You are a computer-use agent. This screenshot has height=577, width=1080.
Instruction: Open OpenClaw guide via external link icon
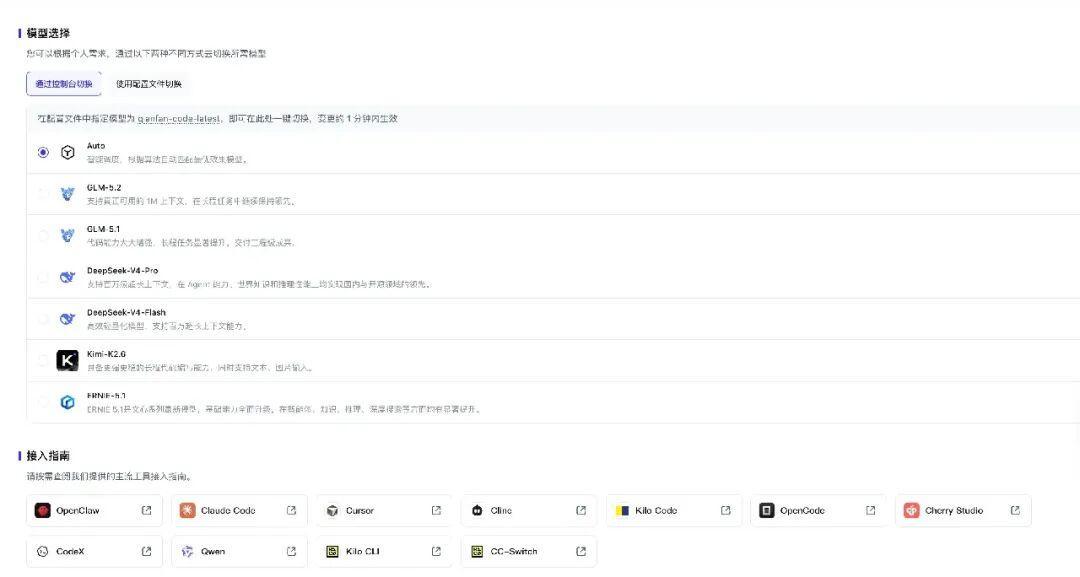pyautogui.click(x=146, y=510)
